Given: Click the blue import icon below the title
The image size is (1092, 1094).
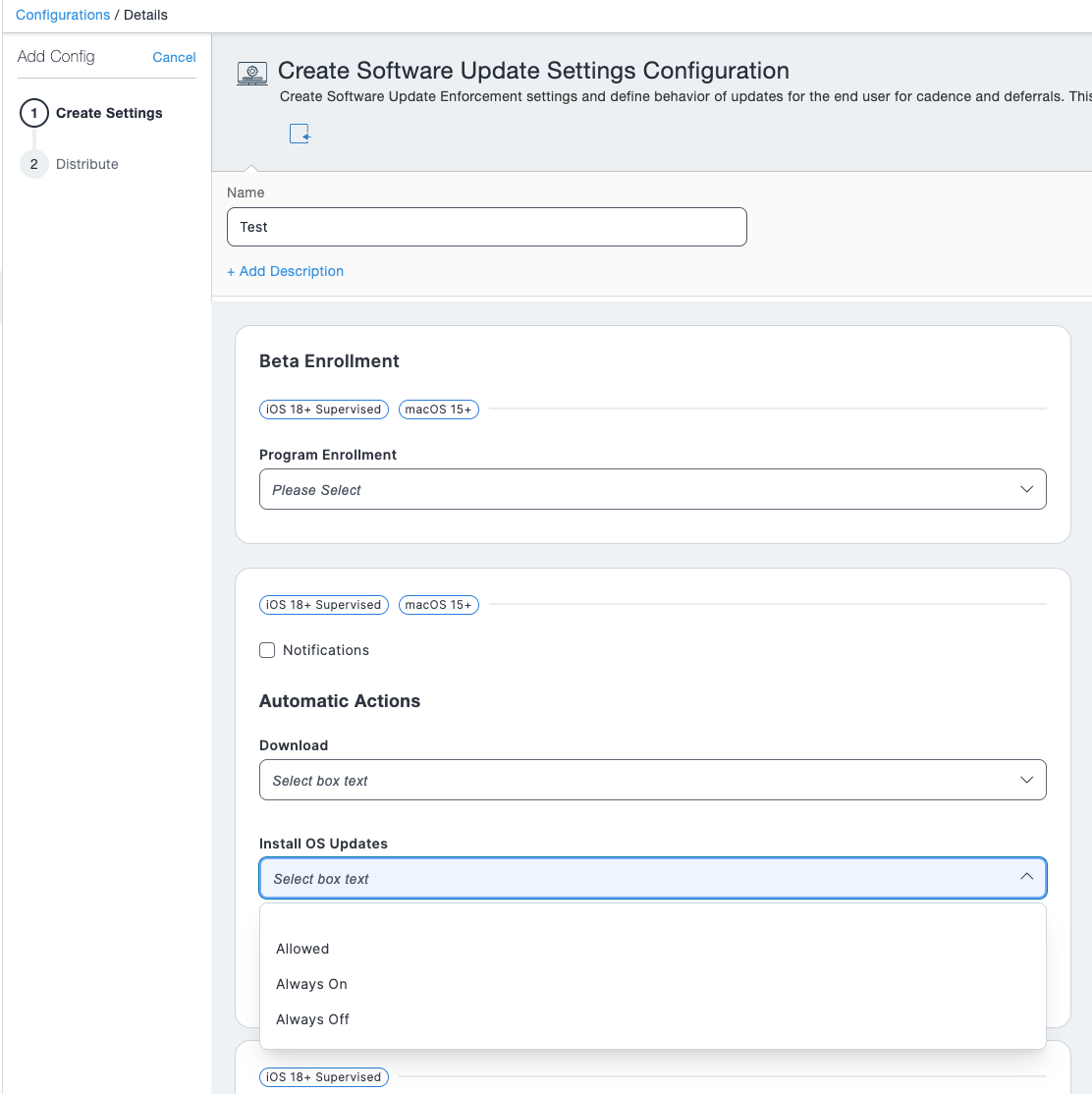Looking at the screenshot, I should tap(300, 133).
